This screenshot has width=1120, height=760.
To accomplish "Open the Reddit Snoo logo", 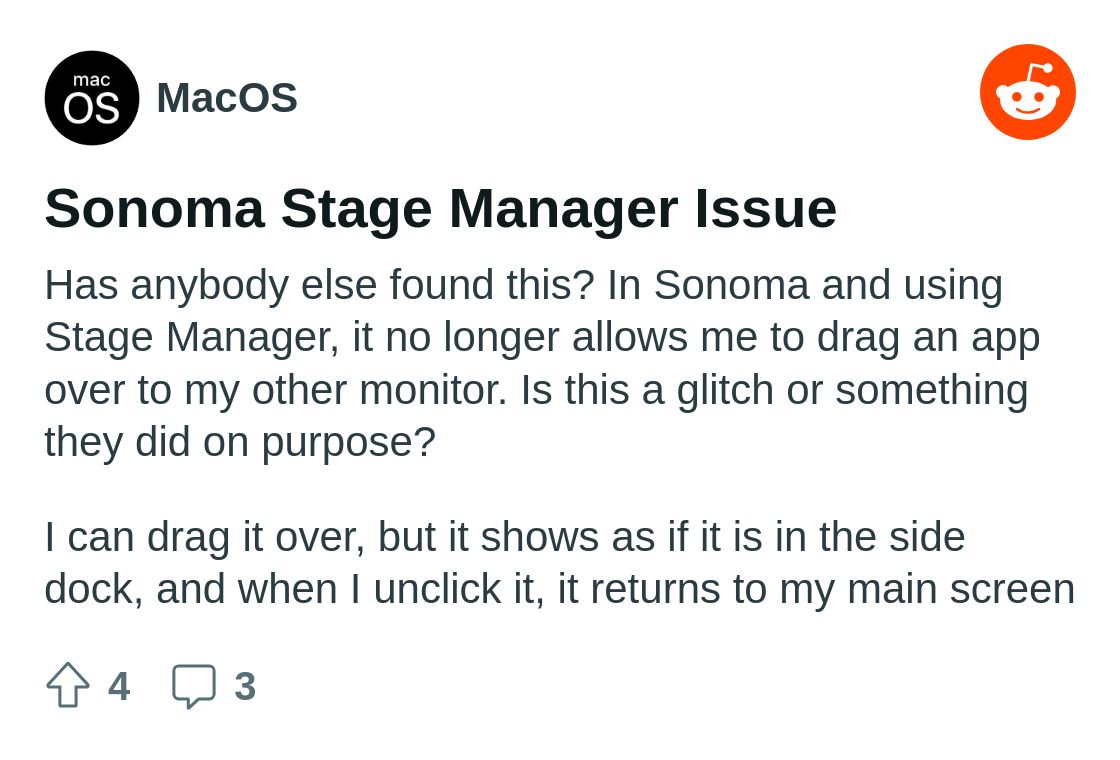I will point(1028,92).
